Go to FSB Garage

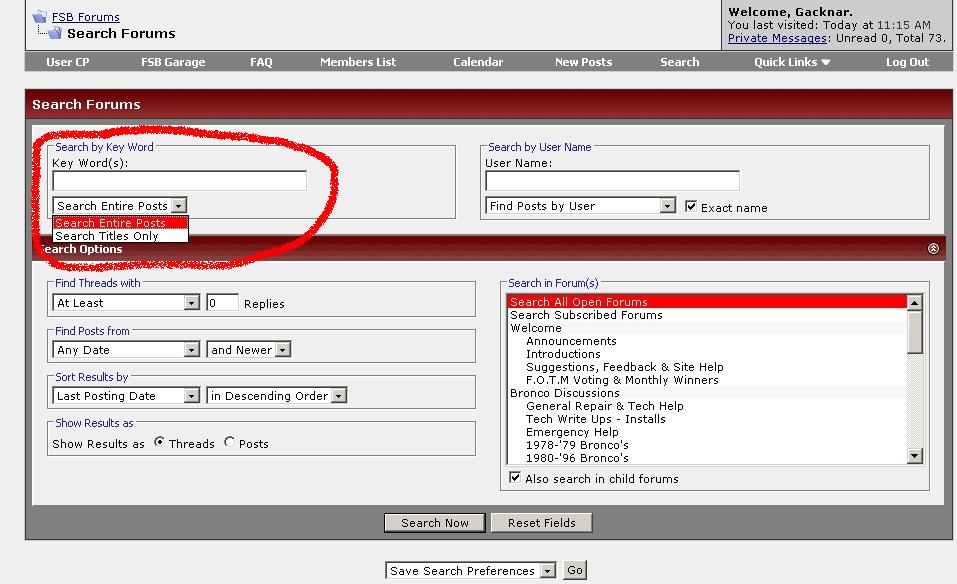(x=173, y=62)
